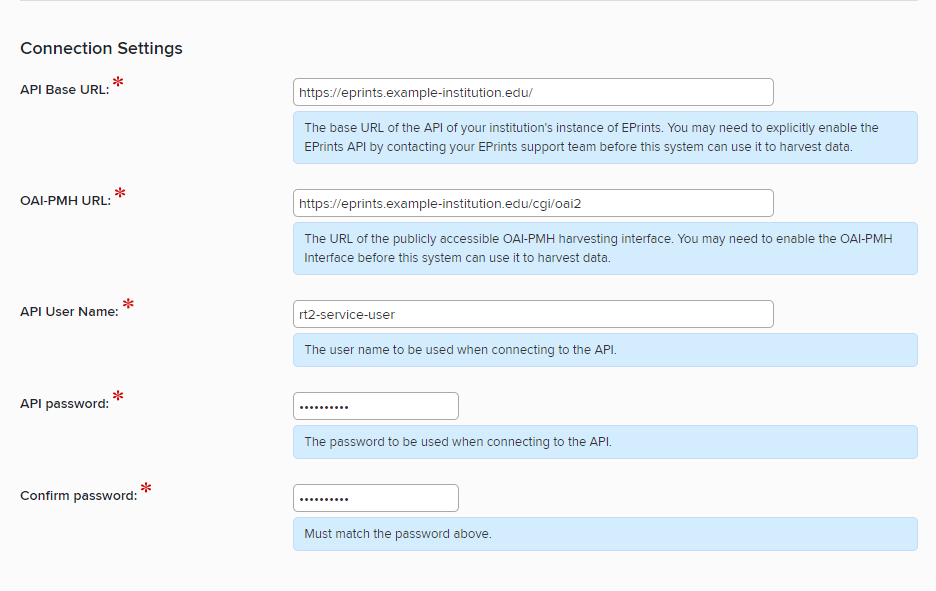This screenshot has width=936, height=591.
Task: Click the OAI-PMH harvesting interface help text
Action: 604,248
